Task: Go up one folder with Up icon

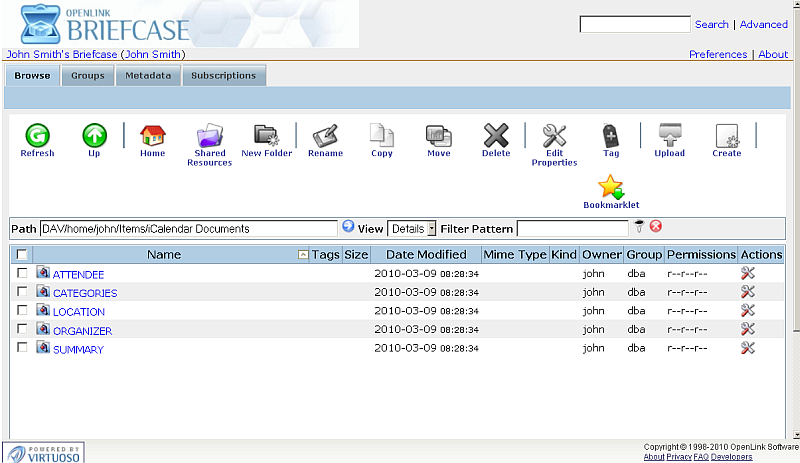Action: click(94, 136)
